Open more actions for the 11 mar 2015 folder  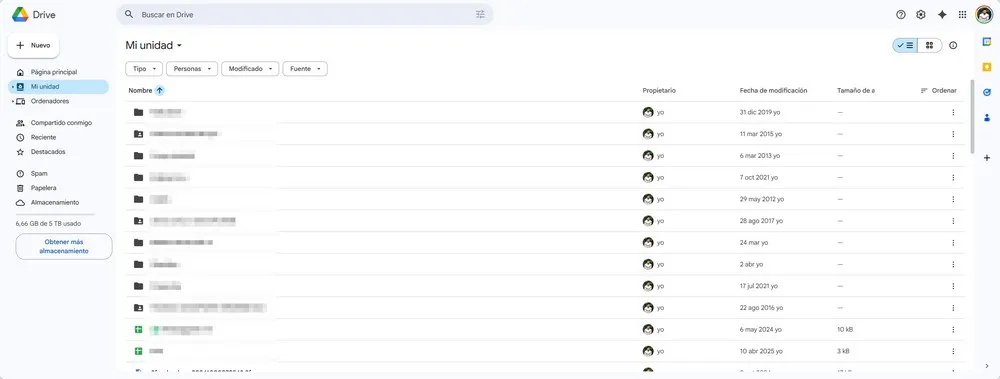pyautogui.click(x=953, y=134)
